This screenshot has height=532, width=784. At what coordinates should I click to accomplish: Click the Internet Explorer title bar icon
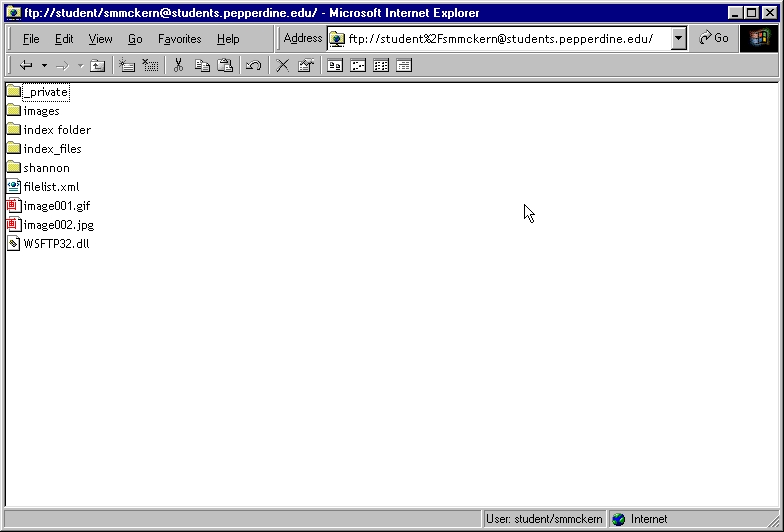coord(14,12)
